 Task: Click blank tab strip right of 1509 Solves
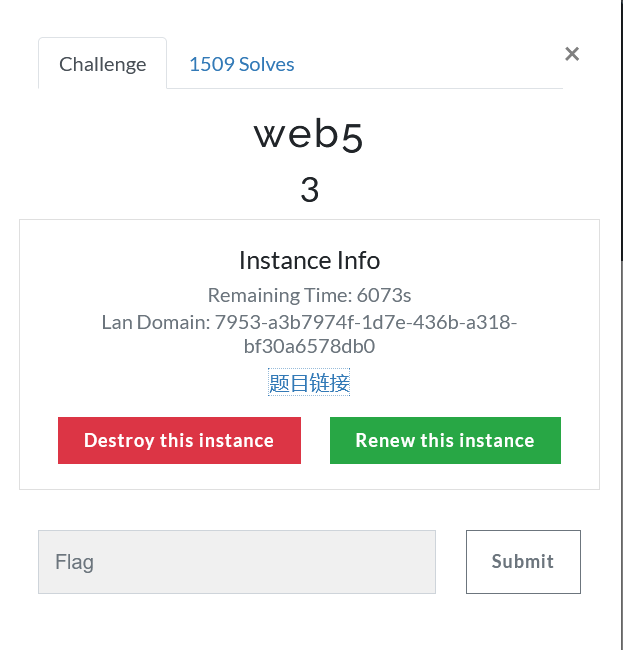point(430,64)
